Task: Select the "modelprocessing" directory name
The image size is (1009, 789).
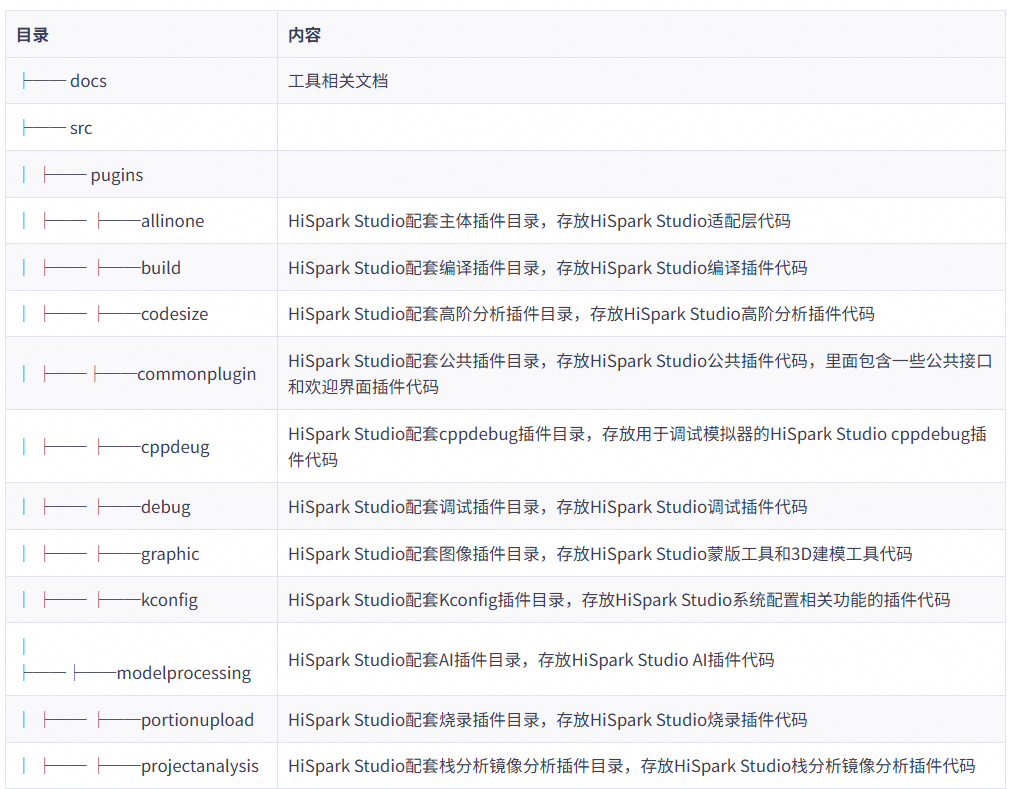Action: click(x=184, y=673)
